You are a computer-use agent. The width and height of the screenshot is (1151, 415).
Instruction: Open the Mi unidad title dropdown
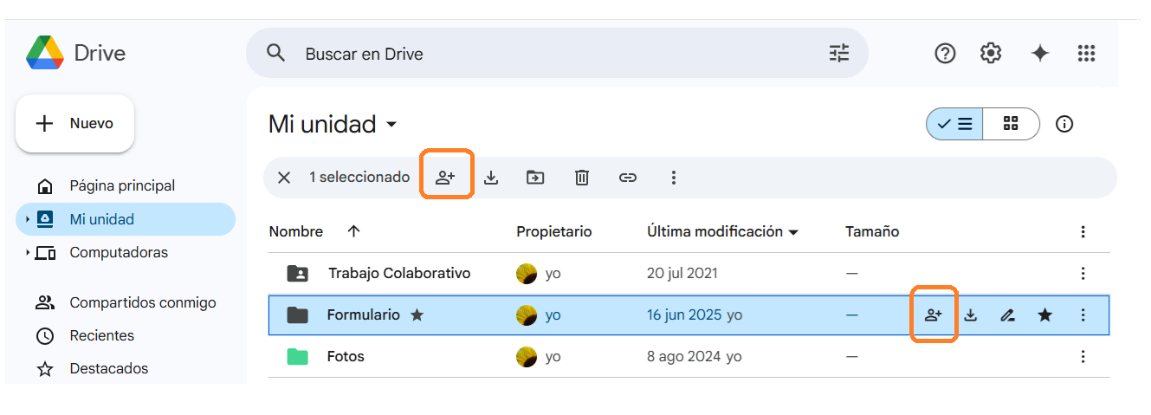[391, 125]
